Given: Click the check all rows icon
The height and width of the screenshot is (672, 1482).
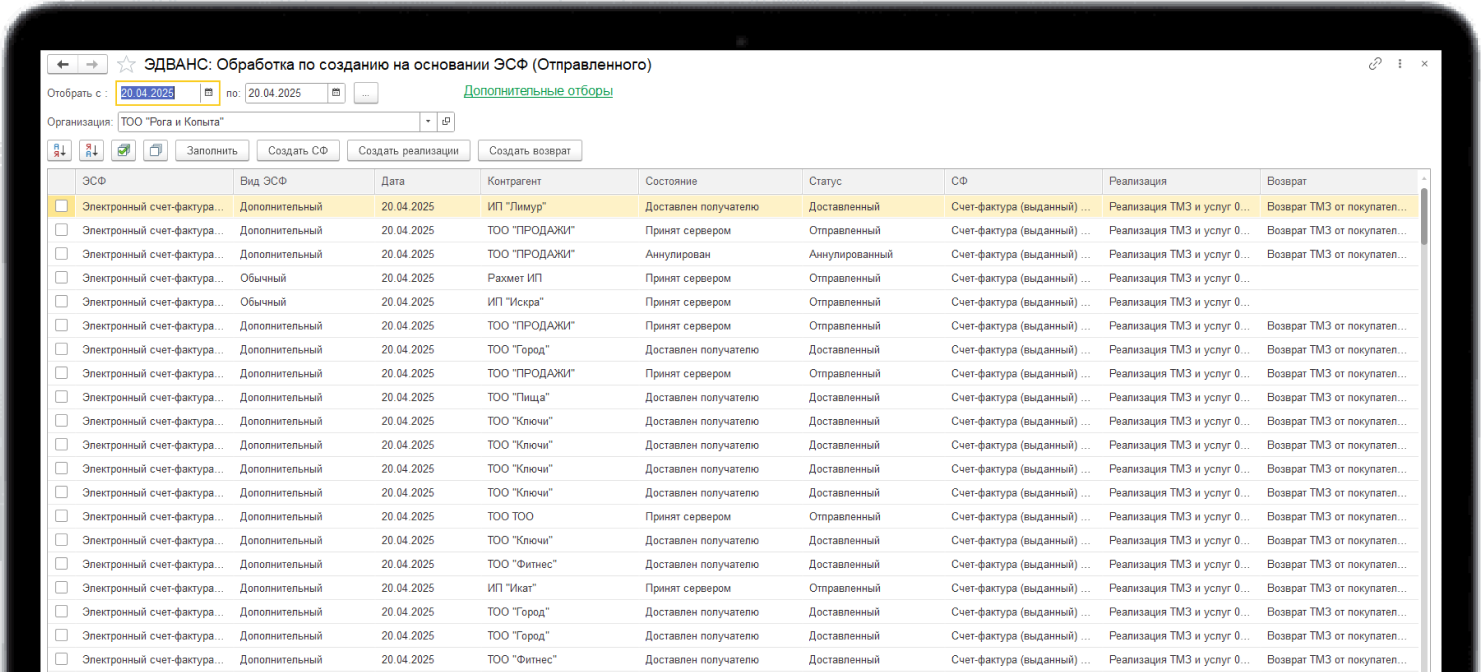Looking at the screenshot, I should pos(124,151).
